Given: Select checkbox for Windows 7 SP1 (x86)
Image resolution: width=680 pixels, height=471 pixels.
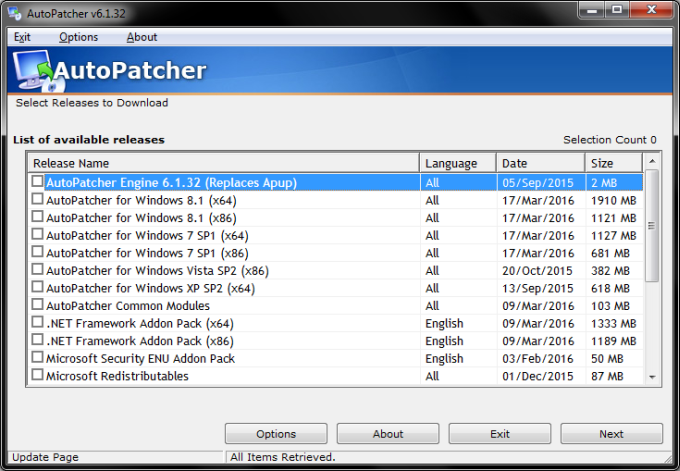Looking at the screenshot, I should pyautogui.click(x=38, y=252).
